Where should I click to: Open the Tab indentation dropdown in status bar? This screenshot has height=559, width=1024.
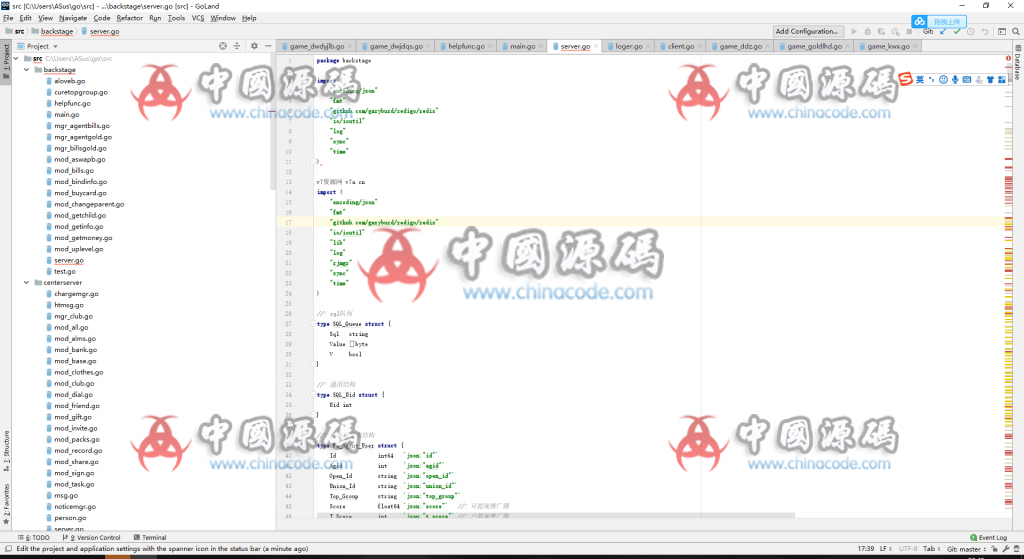tap(931, 549)
